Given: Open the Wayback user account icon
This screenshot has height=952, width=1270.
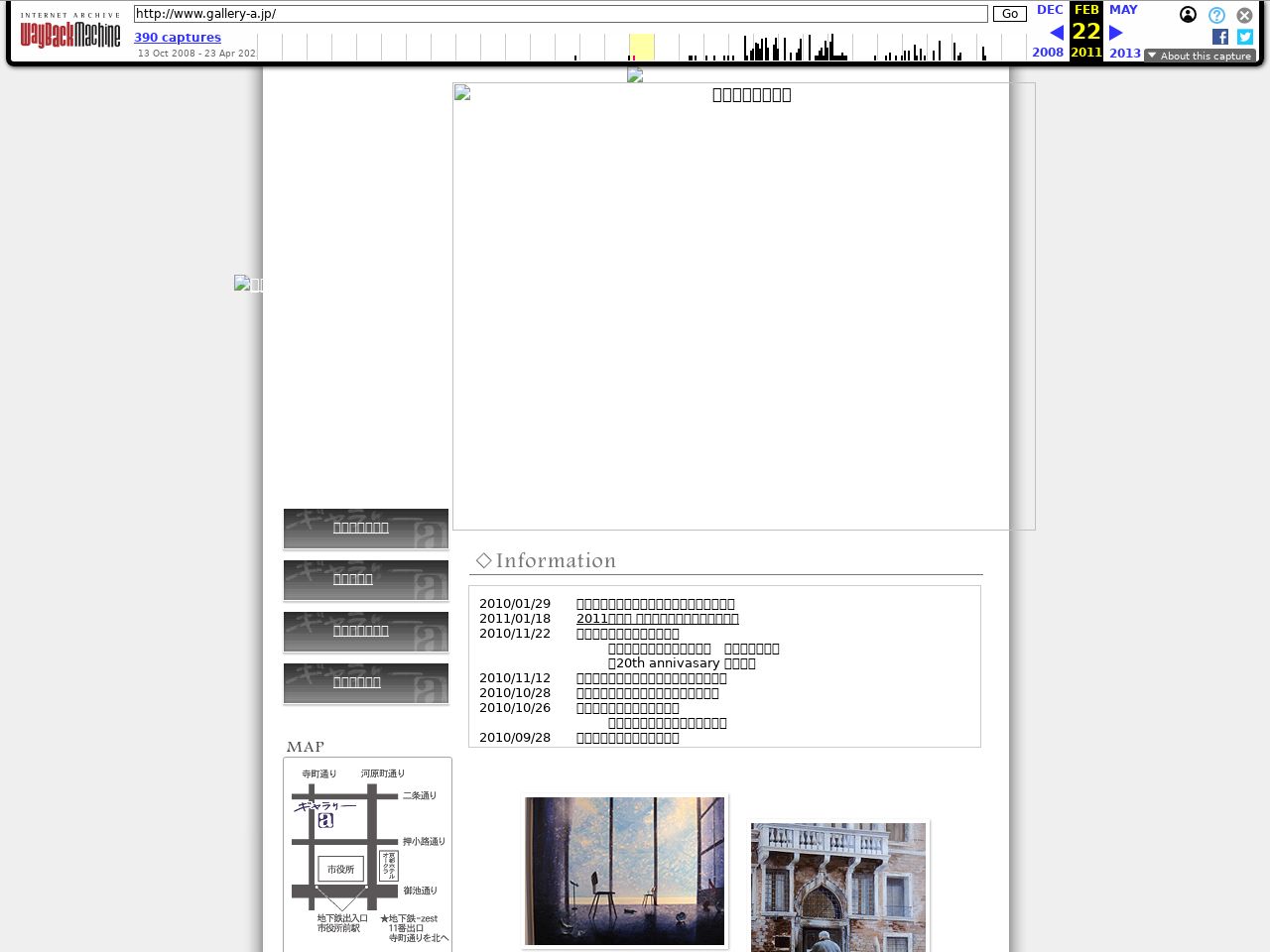Looking at the screenshot, I should pos(1188,15).
